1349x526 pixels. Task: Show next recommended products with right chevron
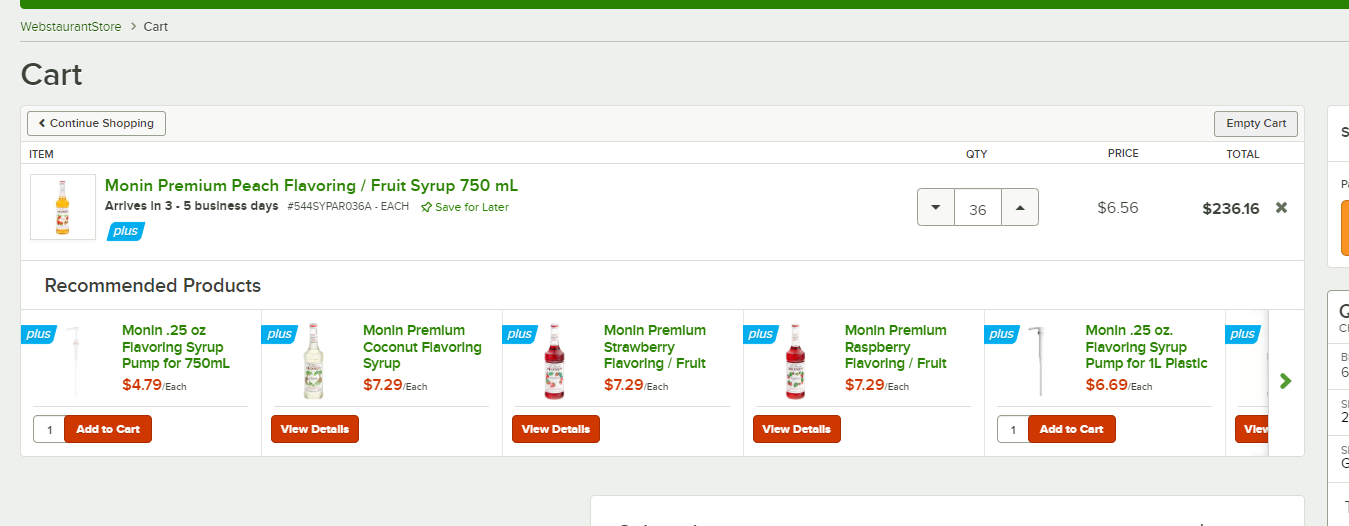(x=1286, y=381)
